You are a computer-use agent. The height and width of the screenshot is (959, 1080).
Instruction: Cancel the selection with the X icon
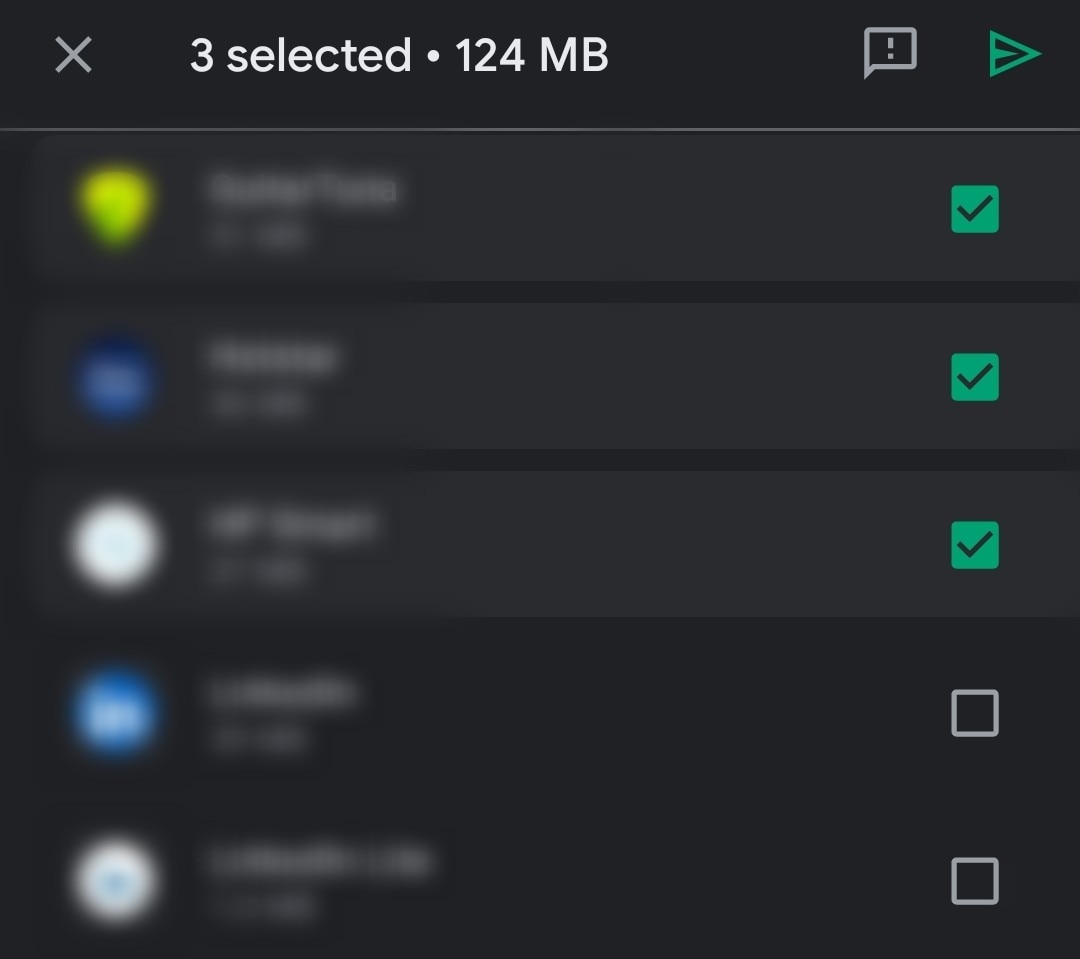tap(73, 55)
